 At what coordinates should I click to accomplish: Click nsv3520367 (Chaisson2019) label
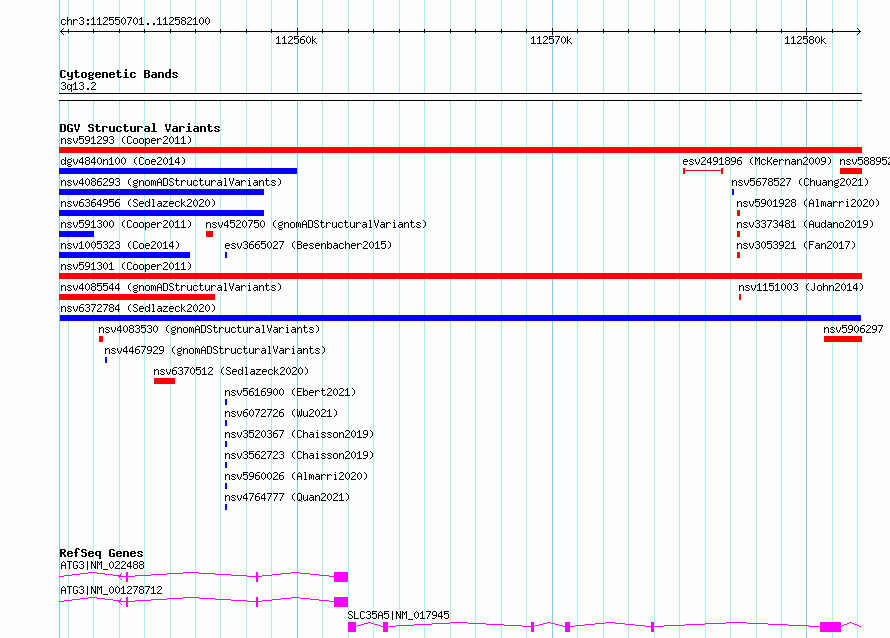point(299,434)
